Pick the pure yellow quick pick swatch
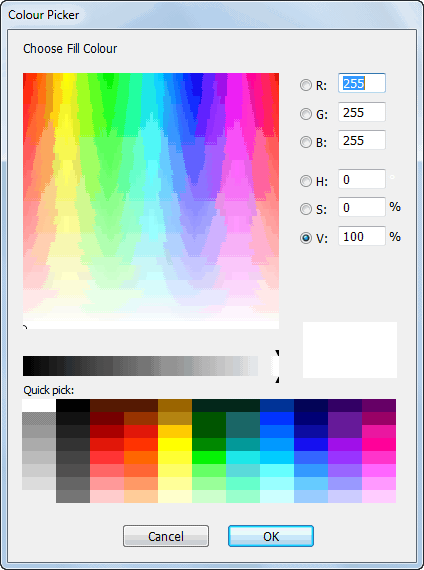 [x=175, y=445]
